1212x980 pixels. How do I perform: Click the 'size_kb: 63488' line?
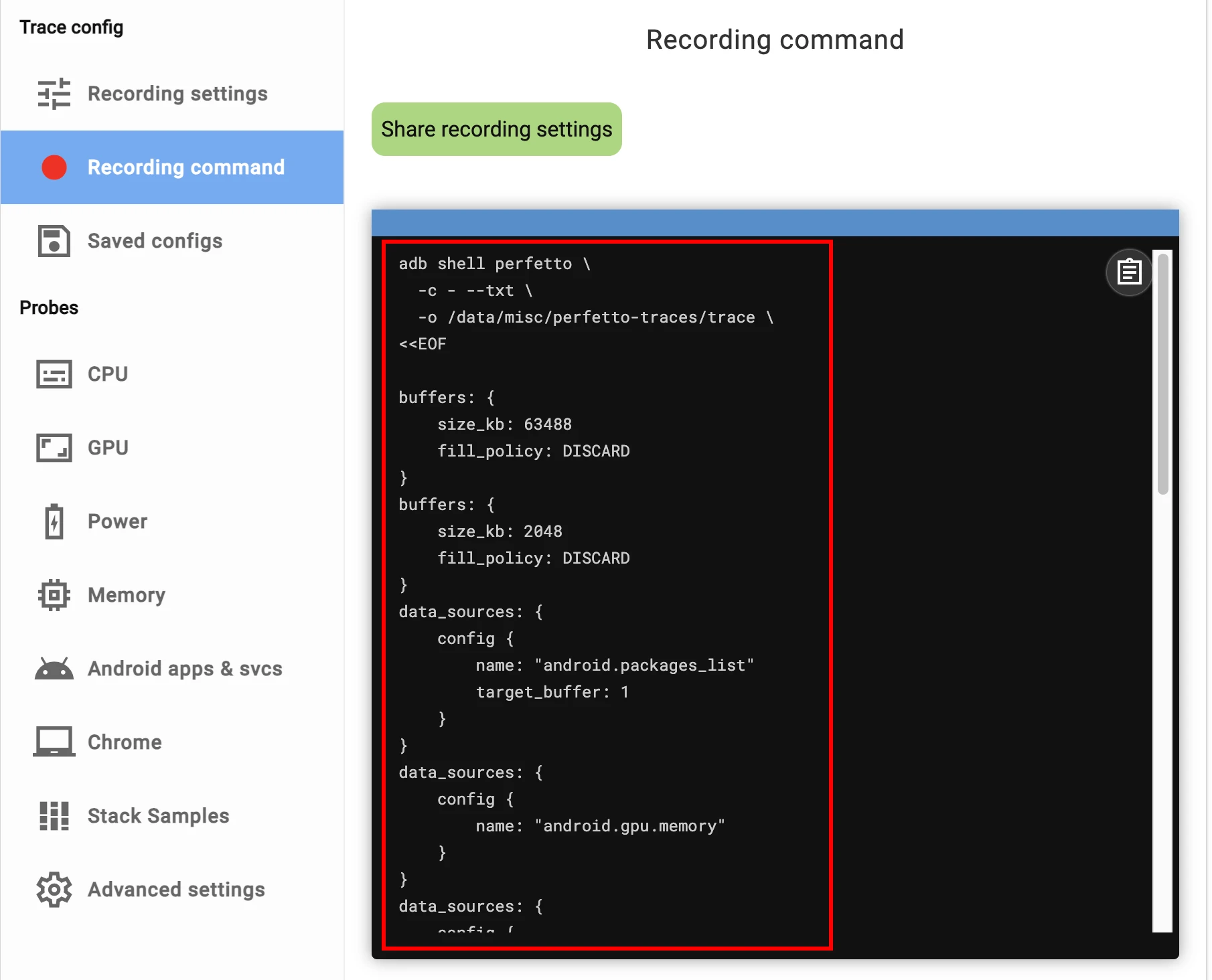click(x=504, y=424)
